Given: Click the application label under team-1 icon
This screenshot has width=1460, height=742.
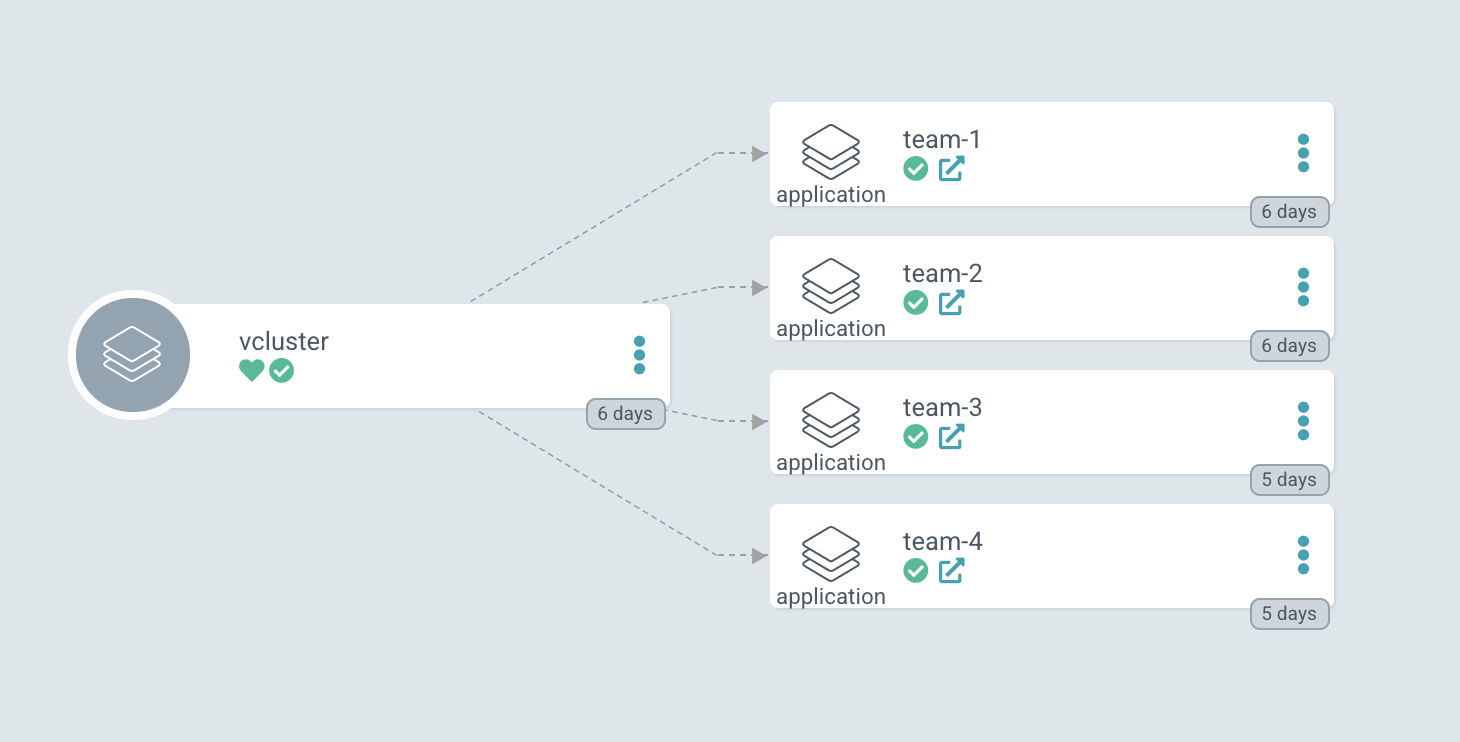Looking at the screenshot, I should pos(831,195).
